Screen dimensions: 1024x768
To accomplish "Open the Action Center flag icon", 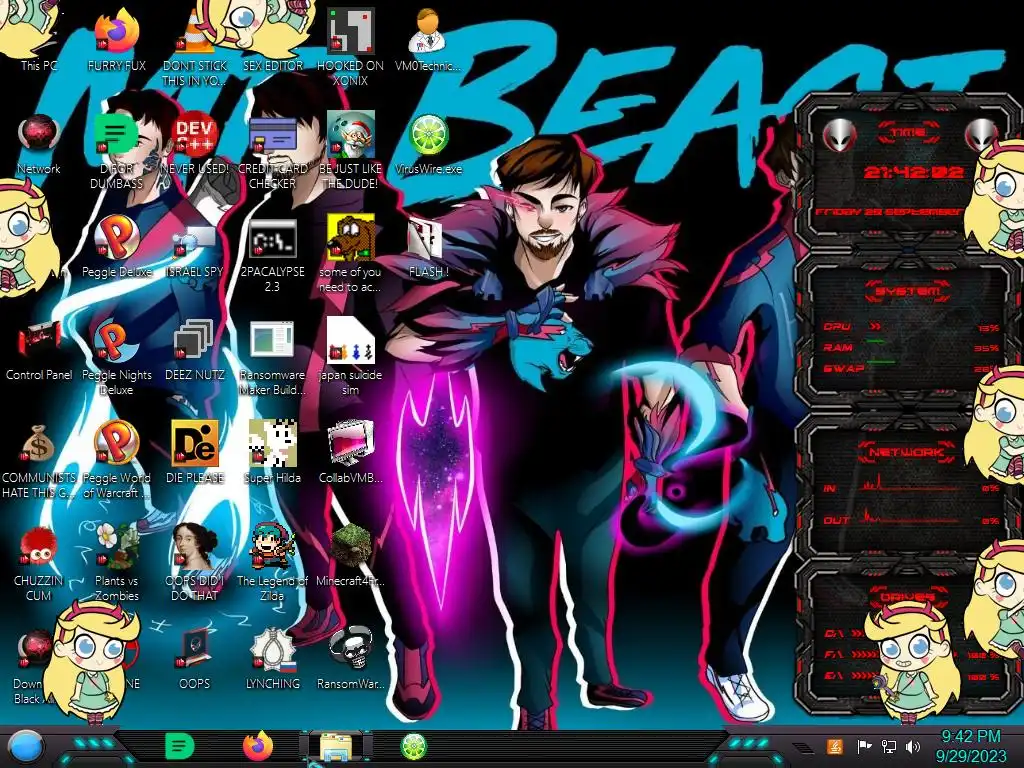I will (x=865, y=746).
